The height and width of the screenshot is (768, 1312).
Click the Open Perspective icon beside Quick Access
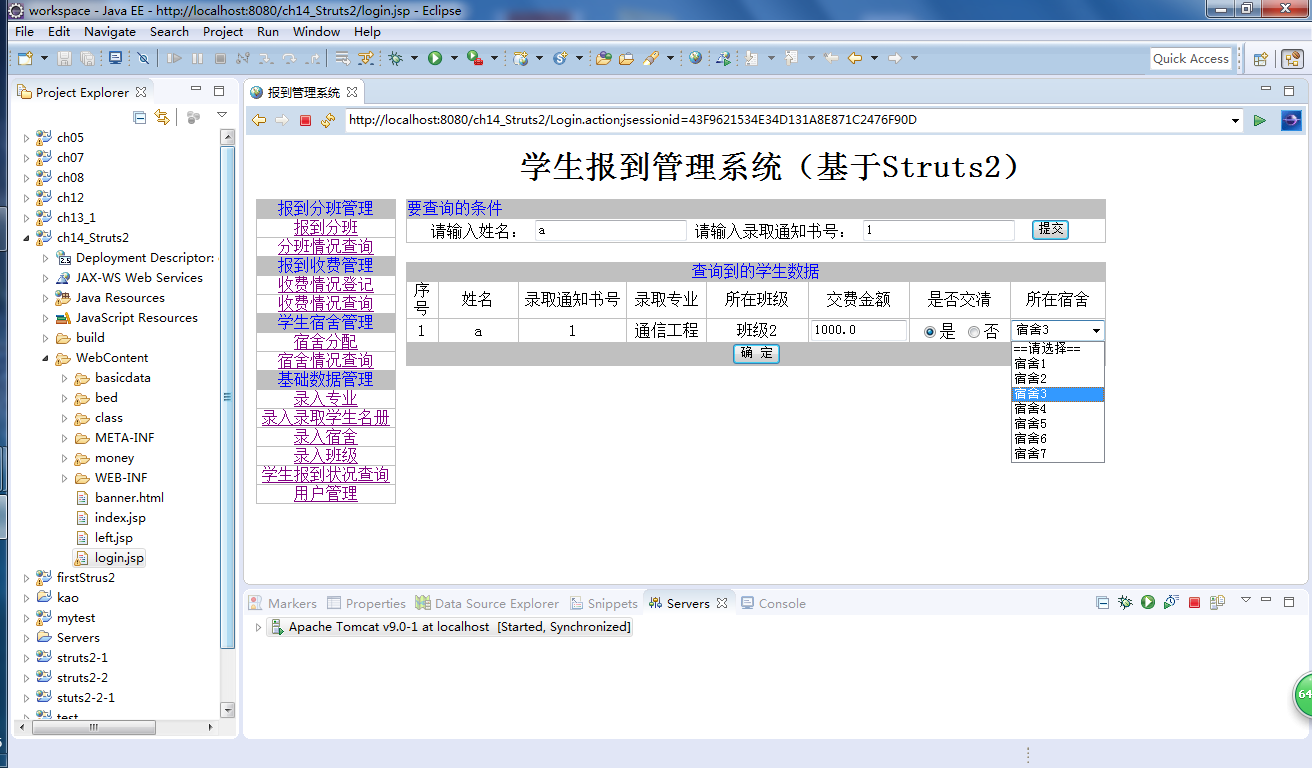[x=1260, y=59]
